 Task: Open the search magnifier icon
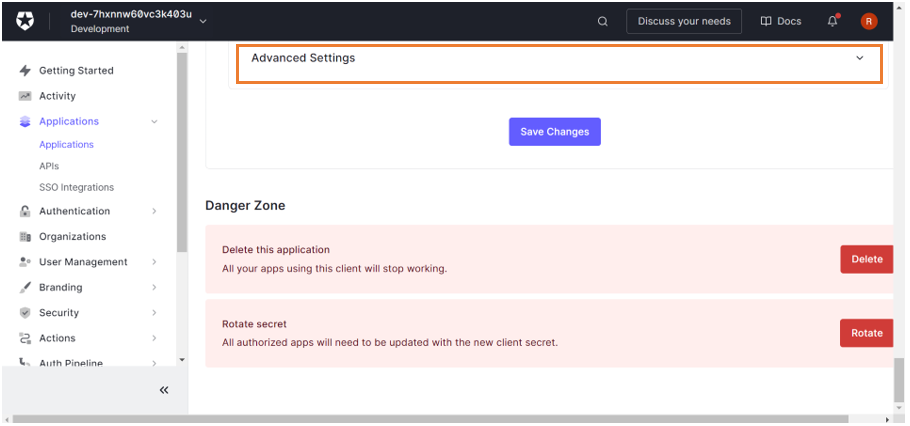[602, 21]
